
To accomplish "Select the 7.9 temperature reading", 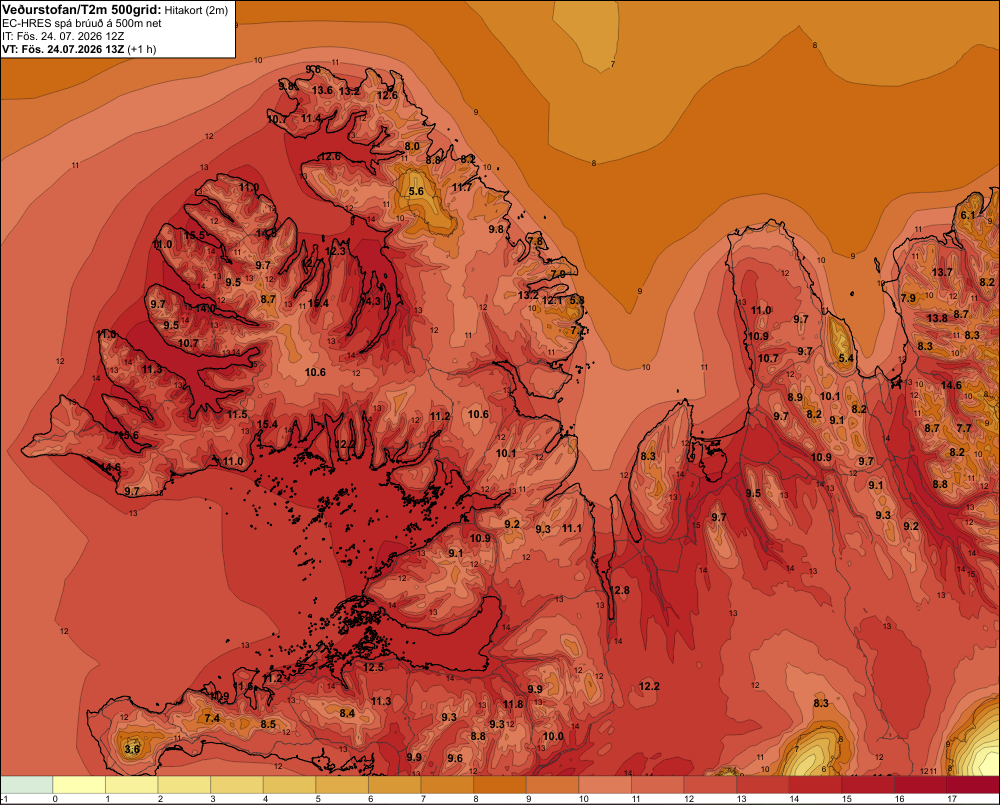I will (908, 299).
